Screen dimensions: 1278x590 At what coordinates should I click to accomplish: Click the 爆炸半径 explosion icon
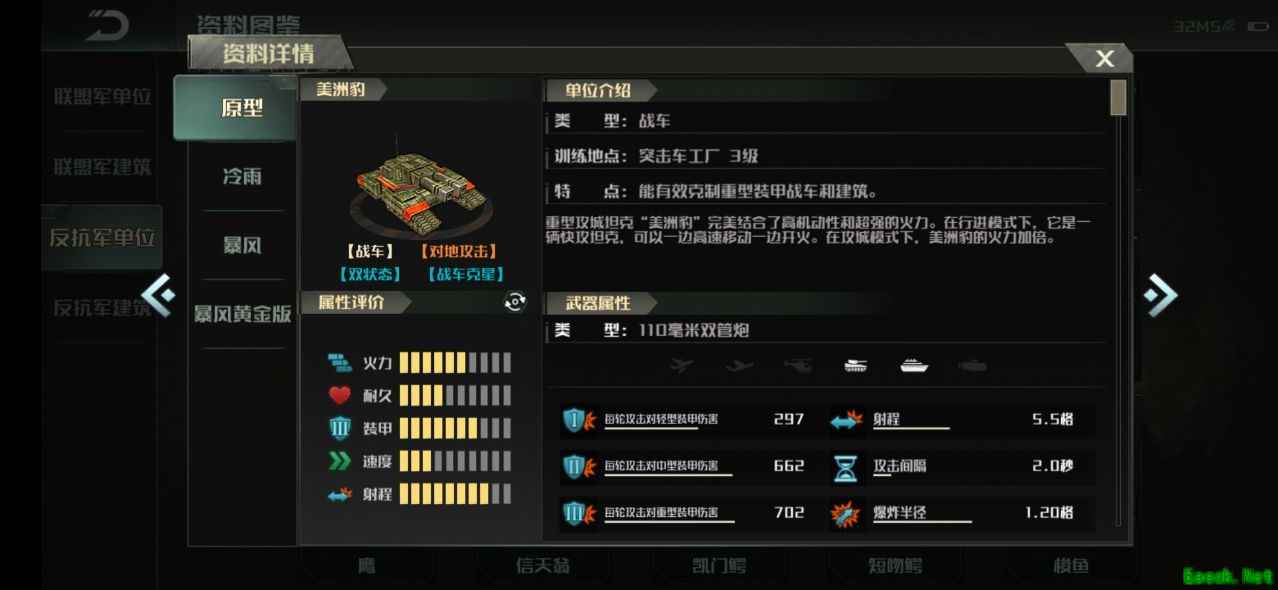click(846, 514)
